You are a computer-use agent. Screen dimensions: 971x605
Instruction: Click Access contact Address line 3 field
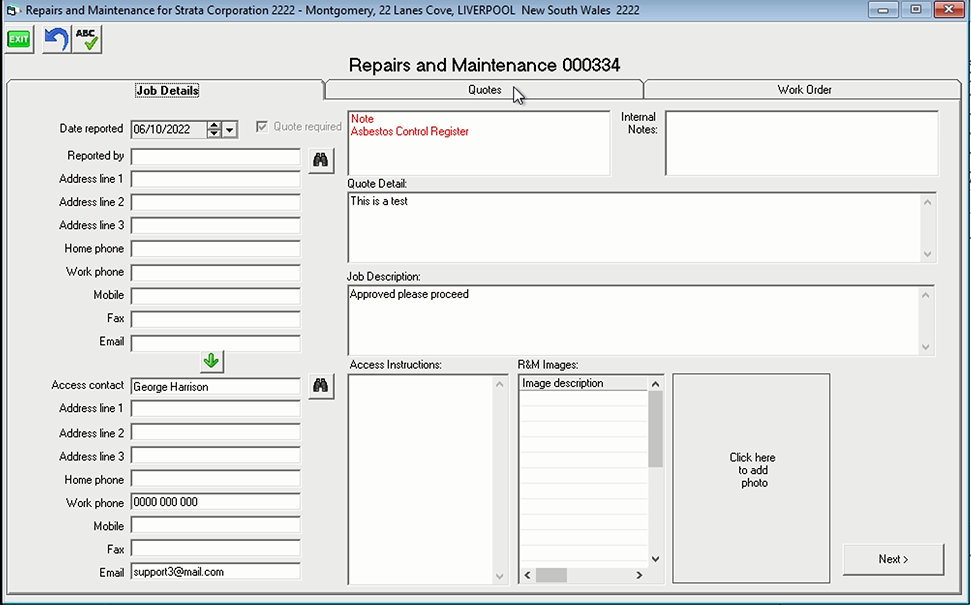tap(216, 456)
